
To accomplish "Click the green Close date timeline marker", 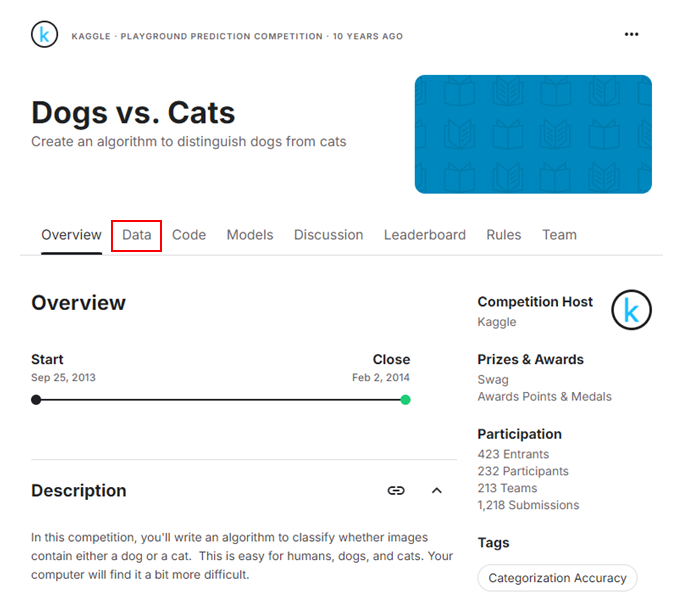I will [405, 400].
